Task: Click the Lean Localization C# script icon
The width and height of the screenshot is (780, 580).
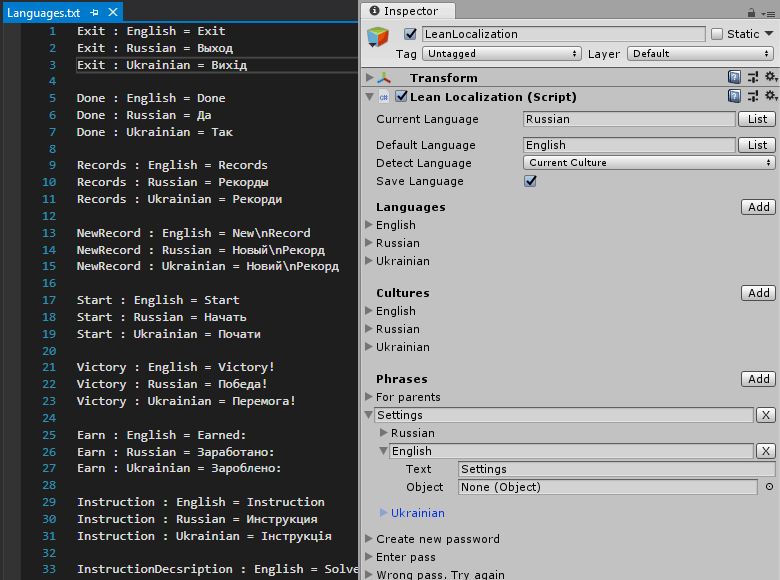Action: [x=384, y=97]
